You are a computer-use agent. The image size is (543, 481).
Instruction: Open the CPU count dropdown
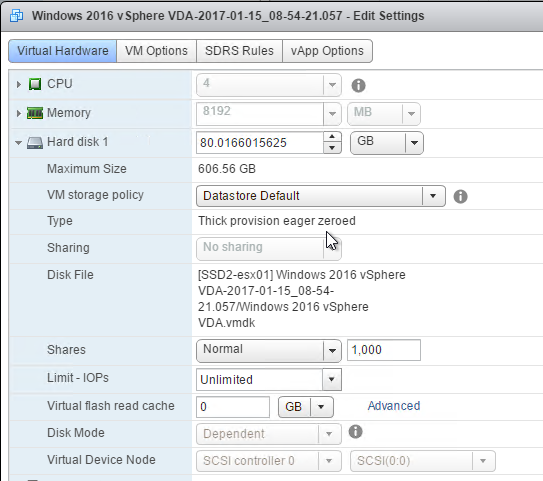pos(332,85)
